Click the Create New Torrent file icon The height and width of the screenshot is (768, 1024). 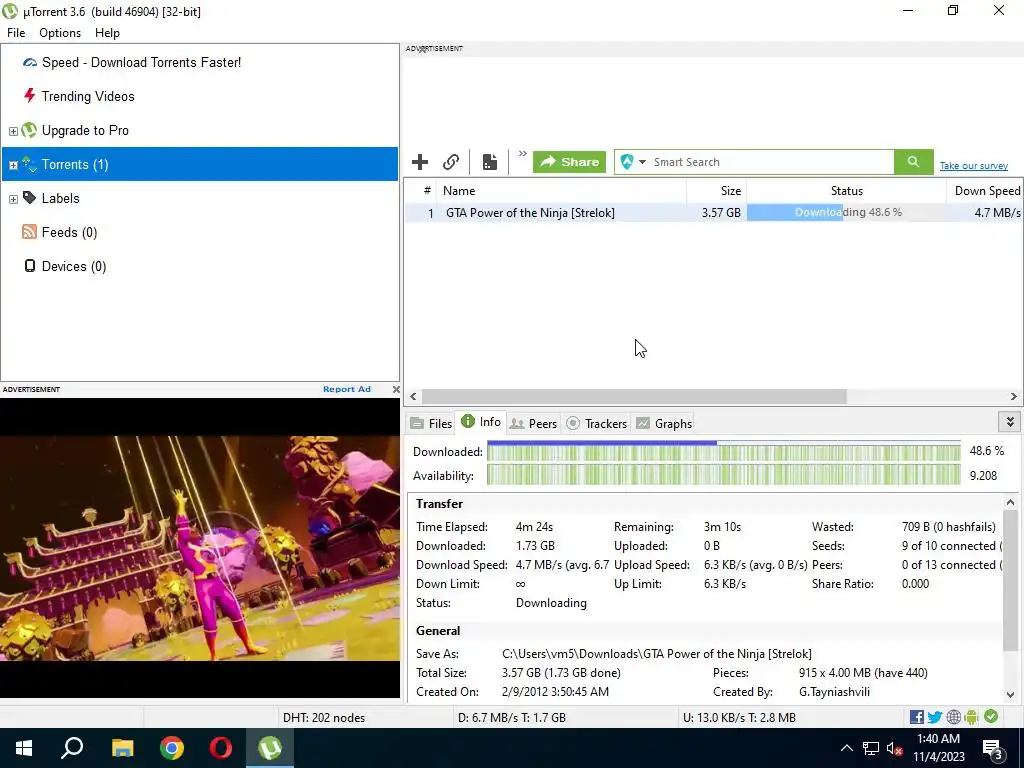pos(490,162)
